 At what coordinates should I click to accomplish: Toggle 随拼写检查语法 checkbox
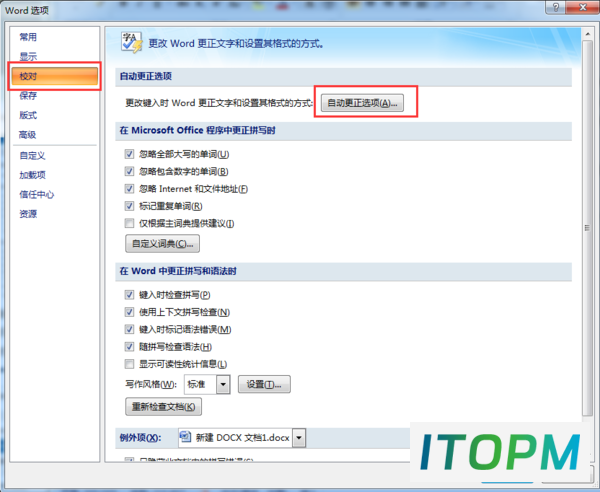tap(129, 347)
